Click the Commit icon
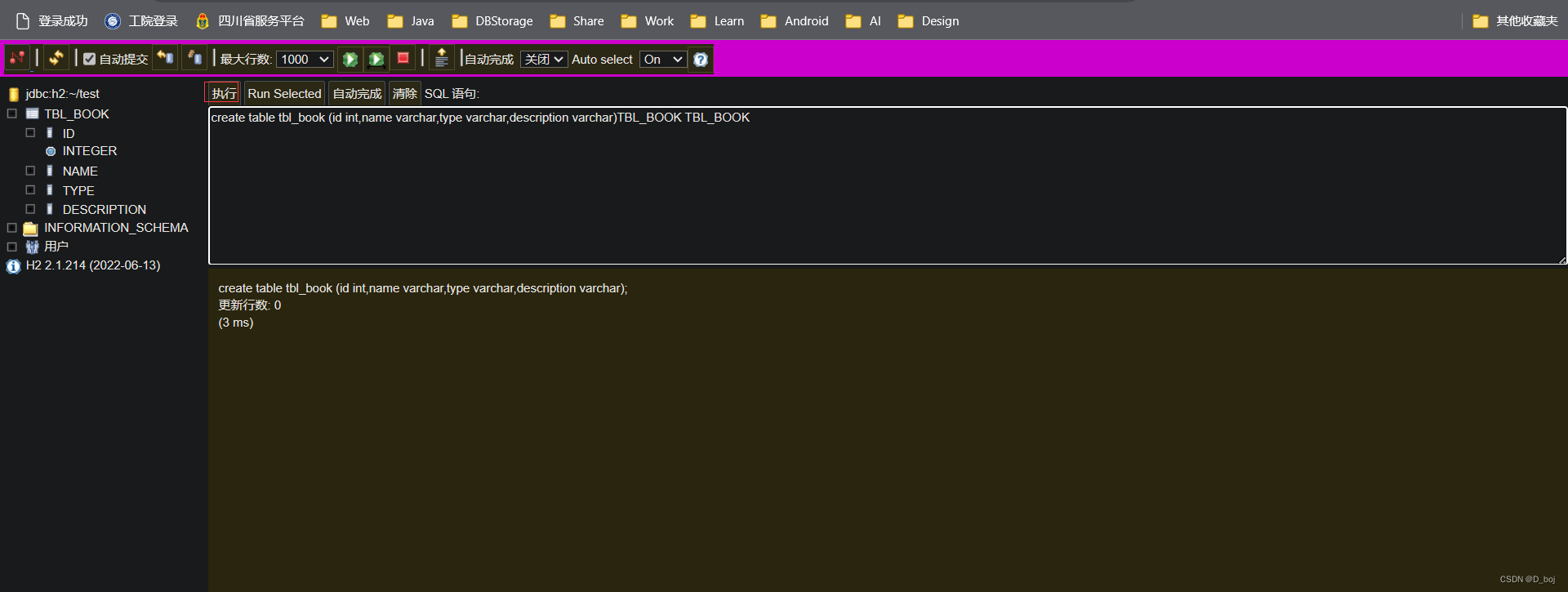Screen dimensions: 1568x592 click(194, 58)
